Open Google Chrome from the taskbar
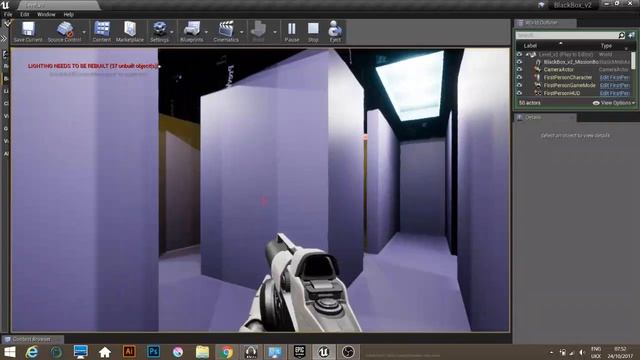640x360 pixels. tap(227, 352)
